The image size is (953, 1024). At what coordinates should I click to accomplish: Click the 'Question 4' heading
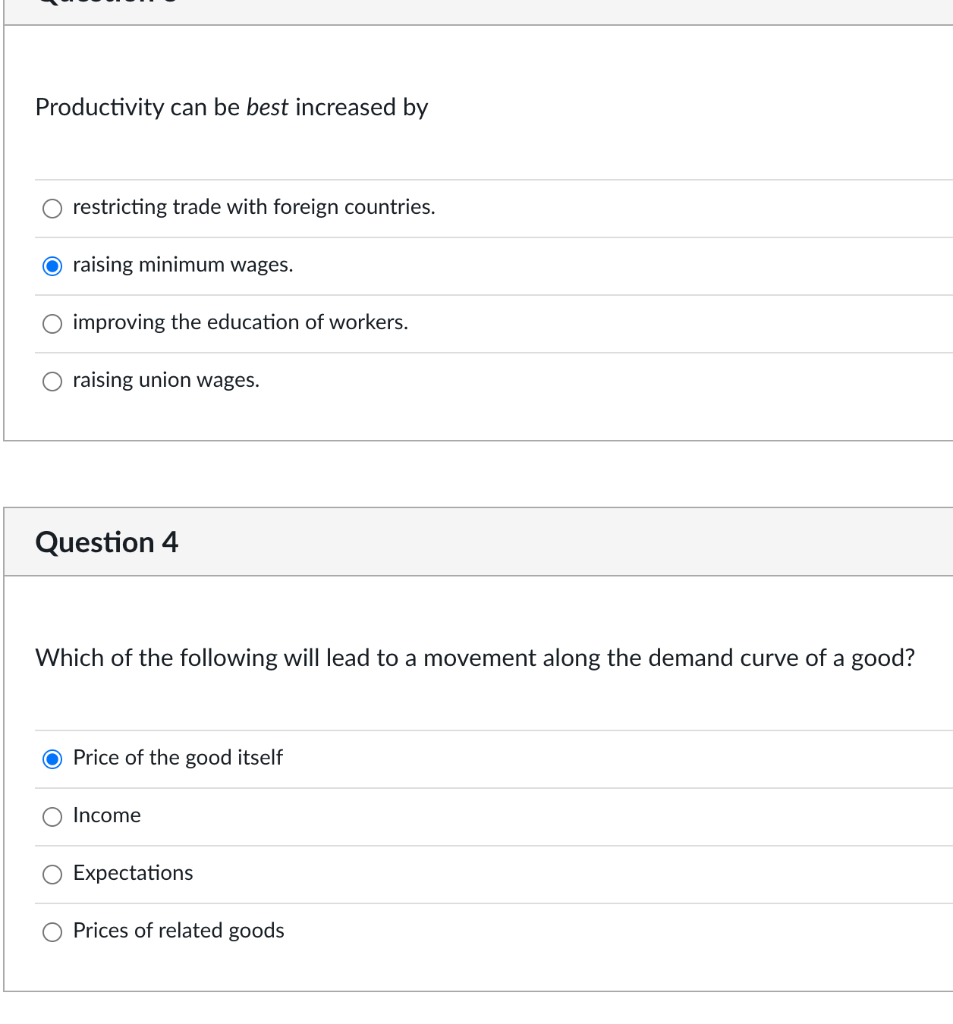point(107,542)
